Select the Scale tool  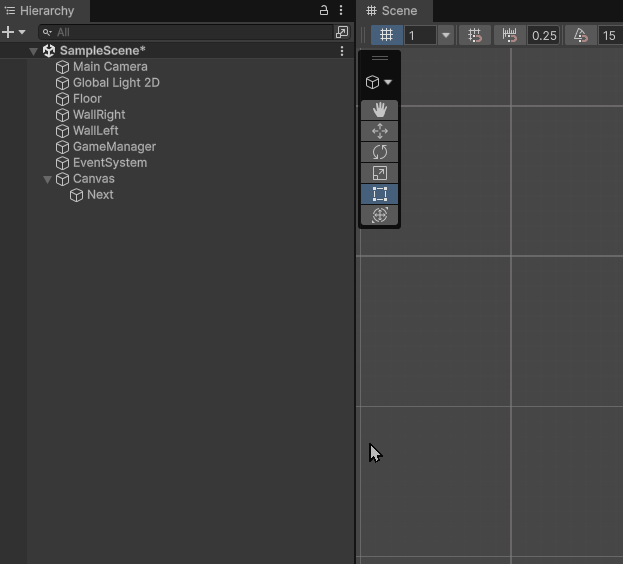click(x=379, y=173)
